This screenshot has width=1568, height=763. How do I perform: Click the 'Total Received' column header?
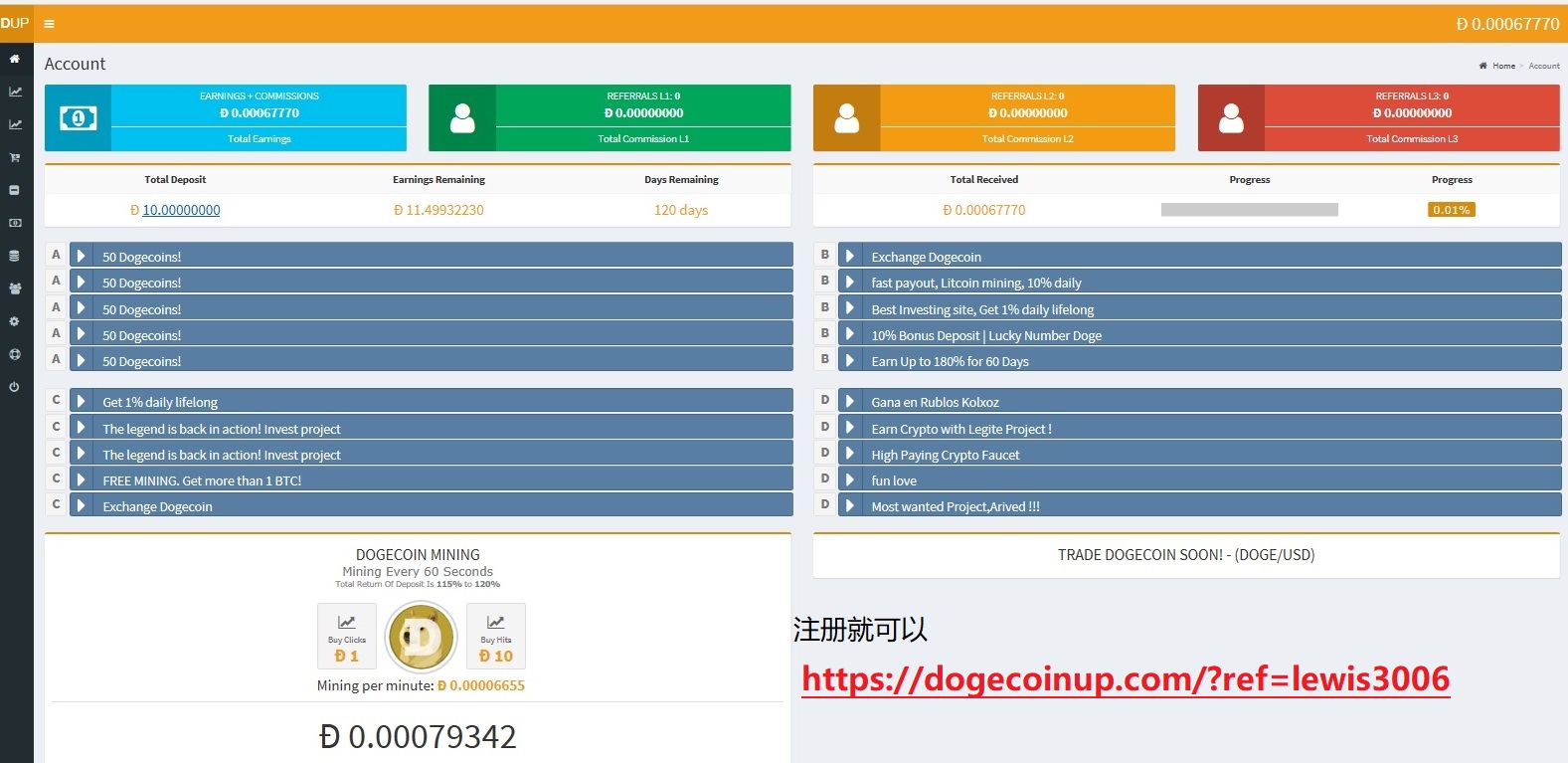[984, 180]
